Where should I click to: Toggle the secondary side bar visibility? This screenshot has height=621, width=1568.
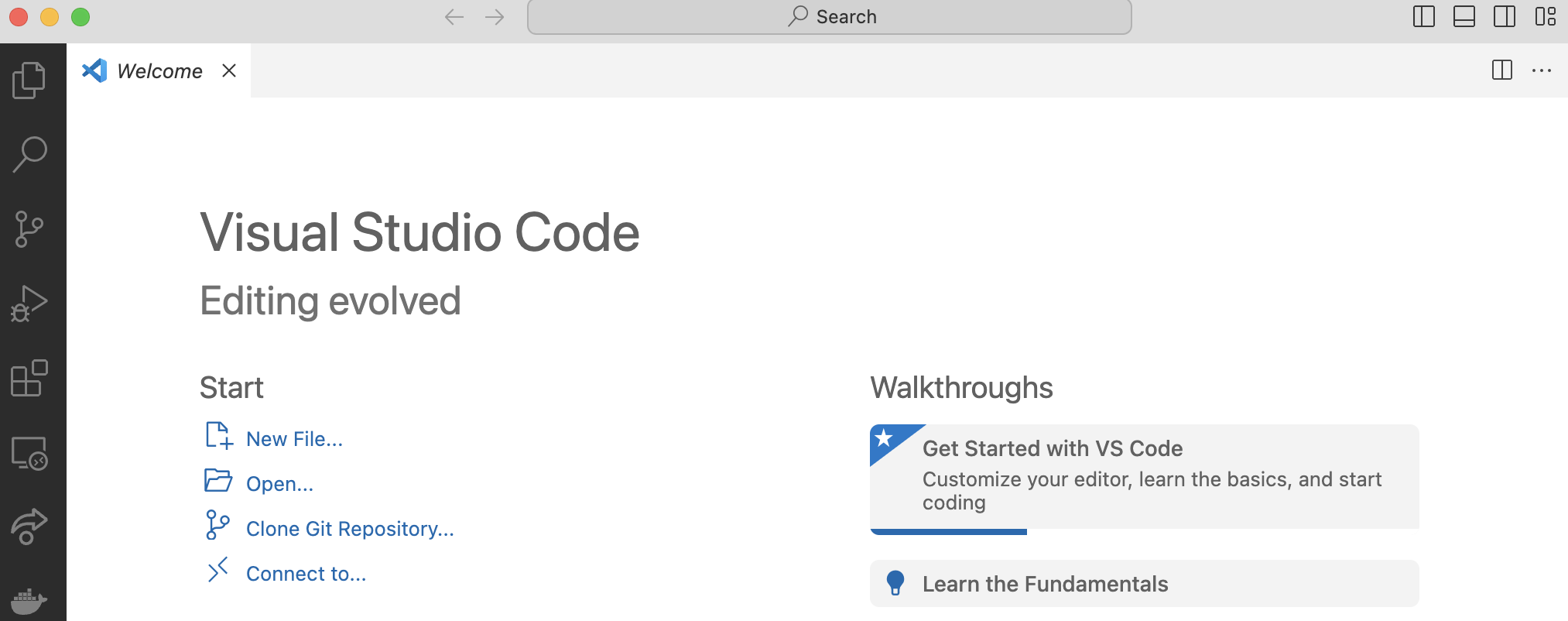1504,16
